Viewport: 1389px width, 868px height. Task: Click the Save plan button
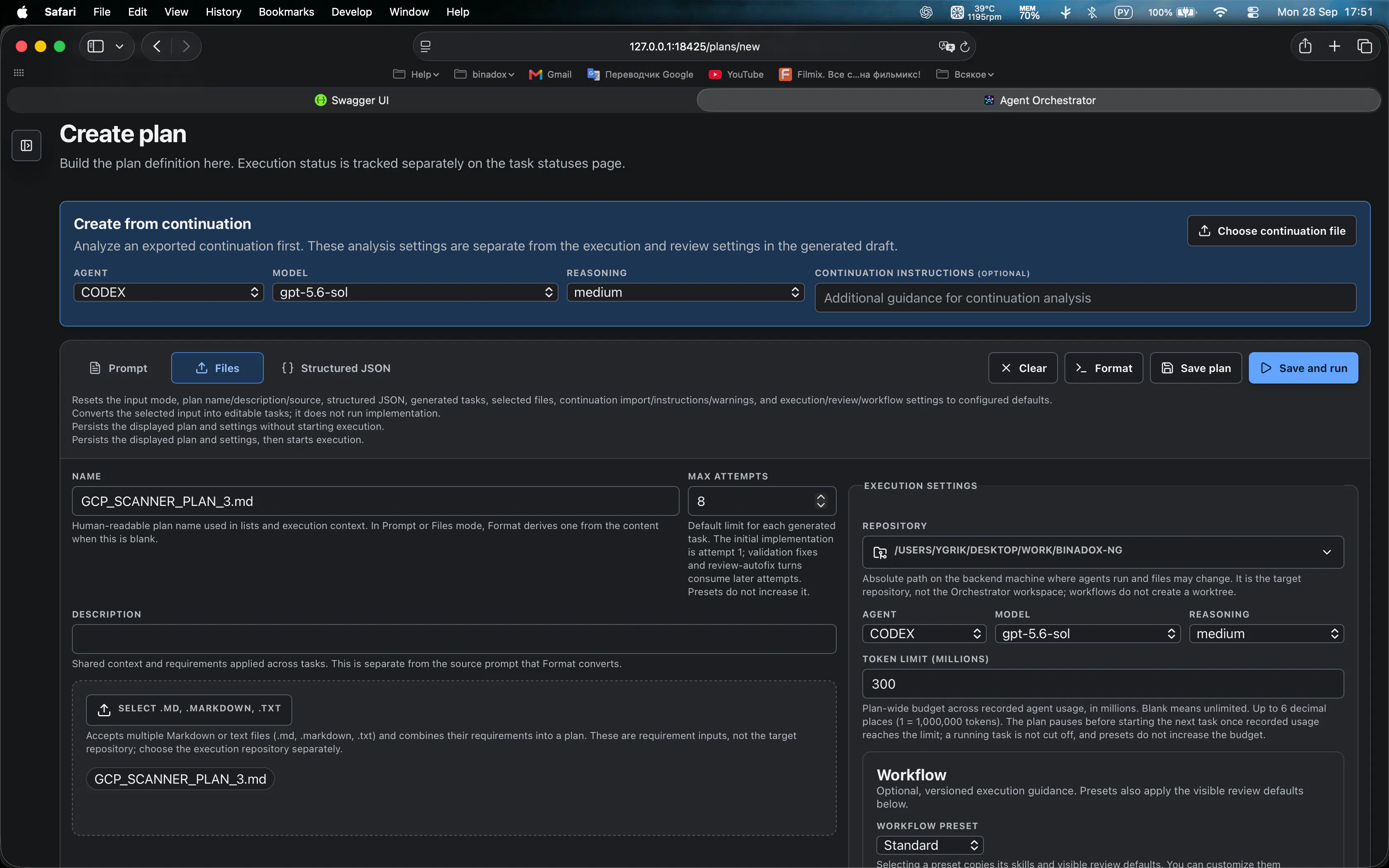(1196, 368)
